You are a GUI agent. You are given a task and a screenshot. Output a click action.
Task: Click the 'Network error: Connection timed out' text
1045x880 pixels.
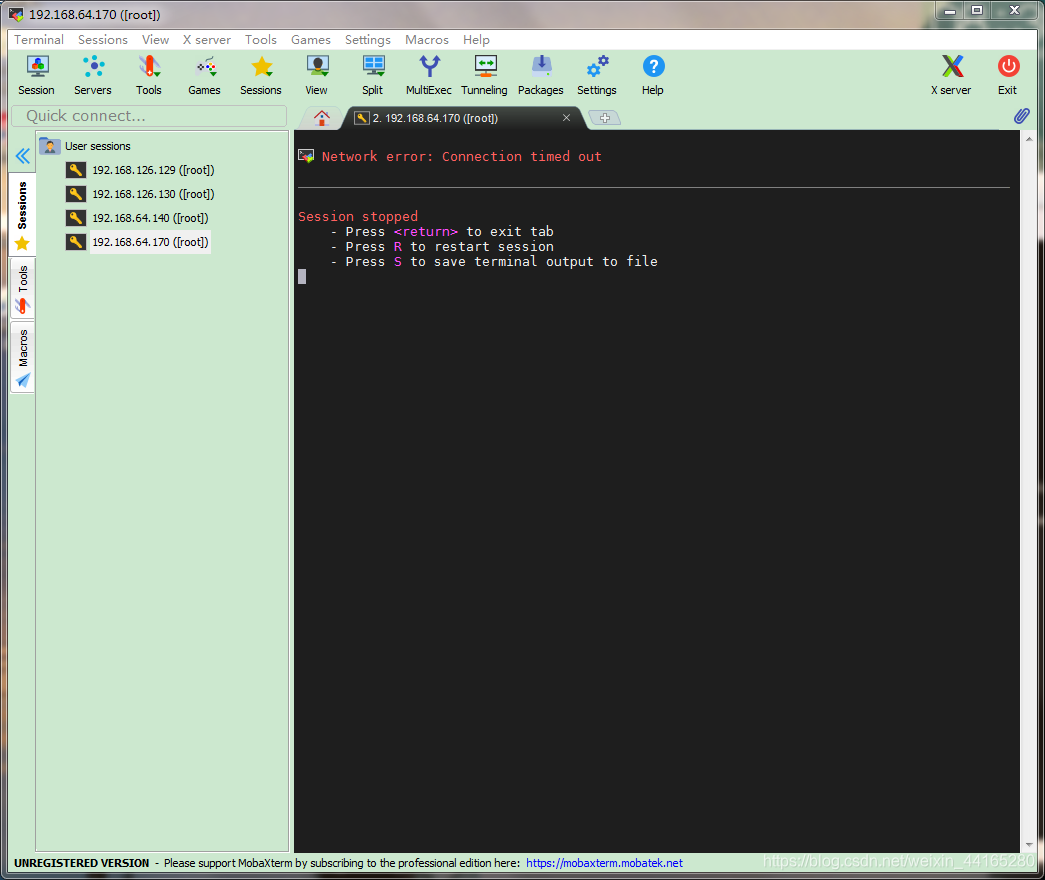(x=461, y=156)
